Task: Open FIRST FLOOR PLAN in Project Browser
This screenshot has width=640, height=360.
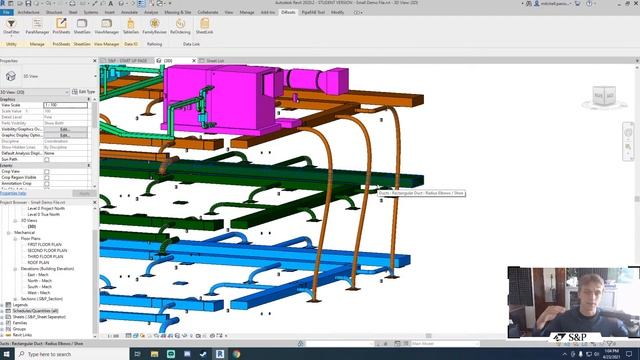Action: [x=44, y=244]
